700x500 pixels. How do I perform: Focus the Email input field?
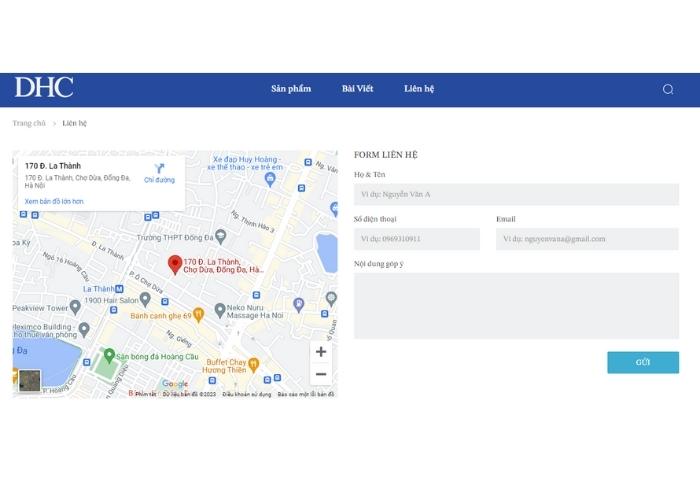tap(588, 239)
